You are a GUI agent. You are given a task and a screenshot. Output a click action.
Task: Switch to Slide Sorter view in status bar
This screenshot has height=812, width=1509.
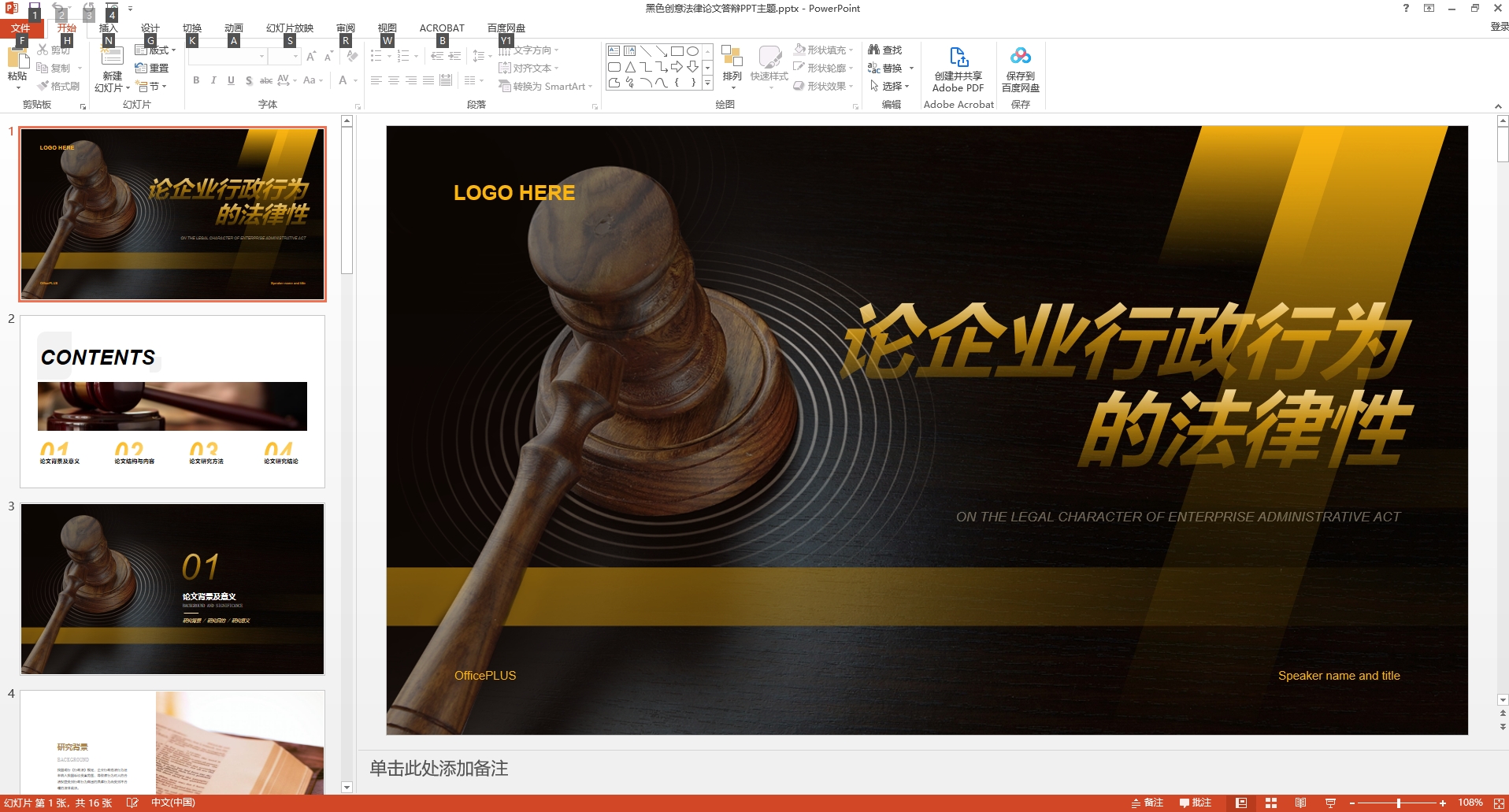[x=1270, y=803]
